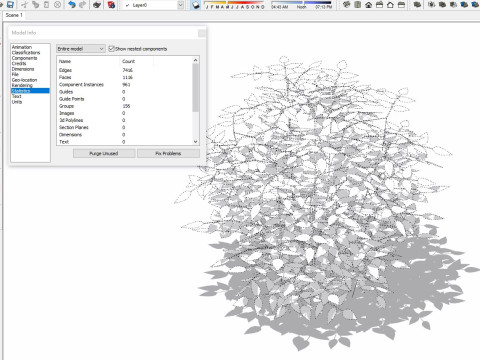
Task: Select the Top view icon
Action: pos(358,5)
